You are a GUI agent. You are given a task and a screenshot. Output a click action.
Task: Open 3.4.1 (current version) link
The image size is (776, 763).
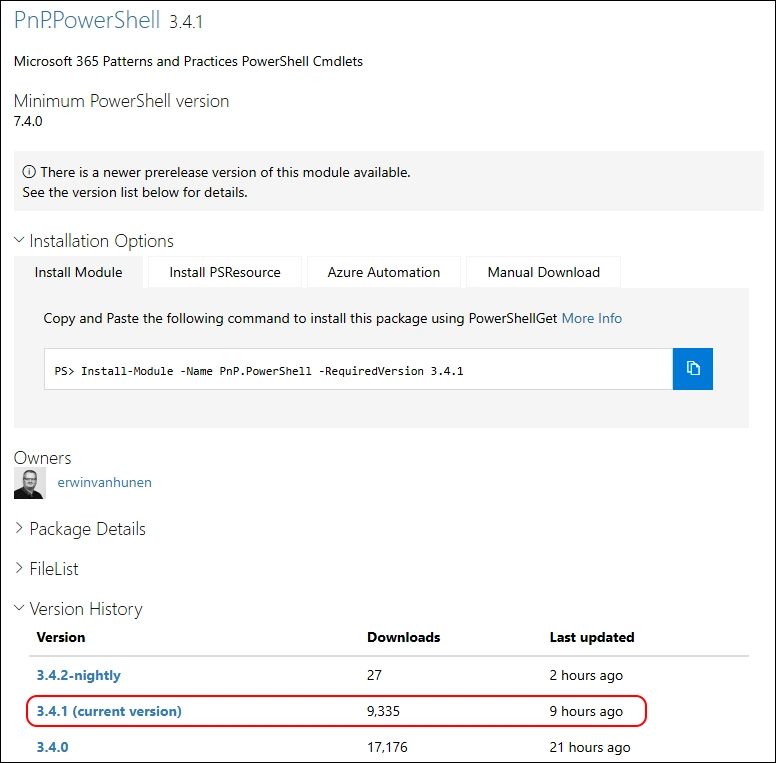coord(109,711)
